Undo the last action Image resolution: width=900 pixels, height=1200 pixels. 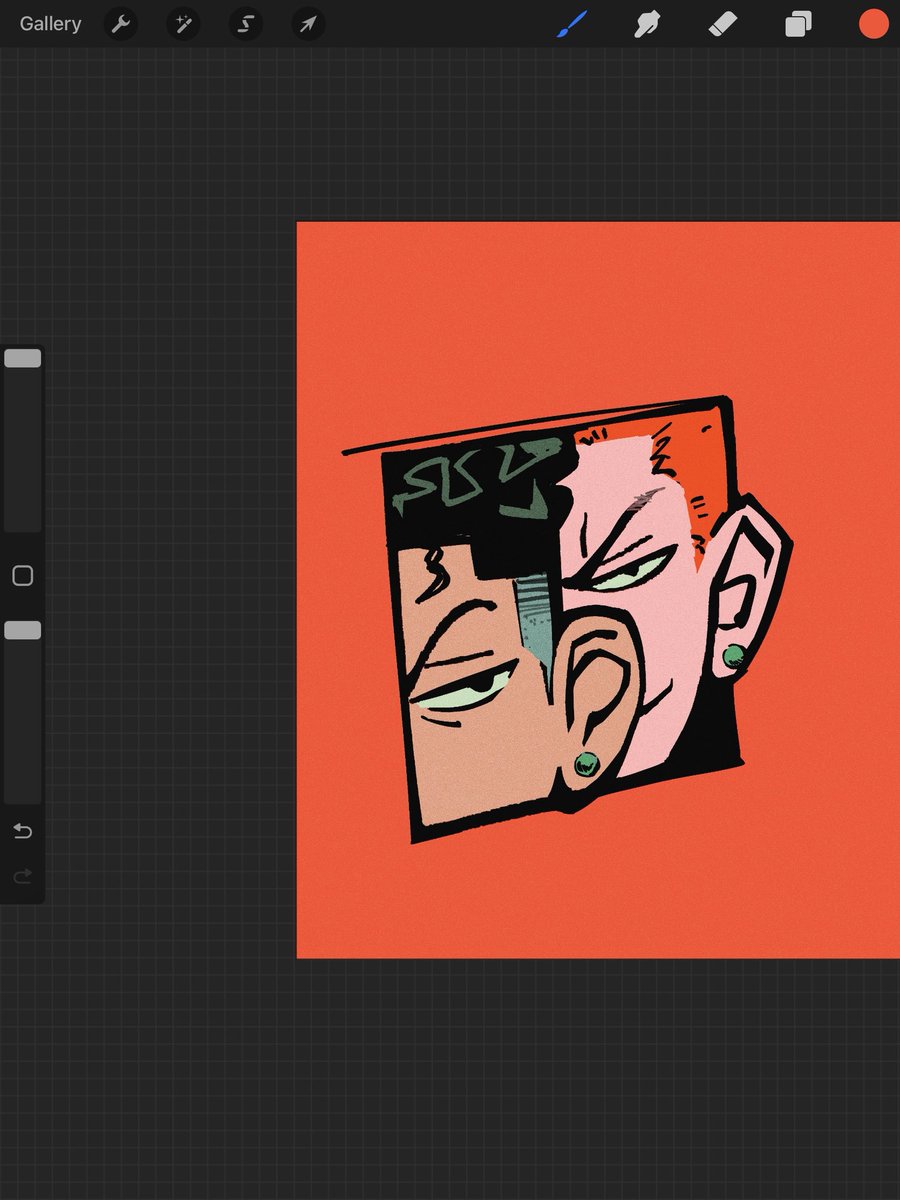pos(22,831)
